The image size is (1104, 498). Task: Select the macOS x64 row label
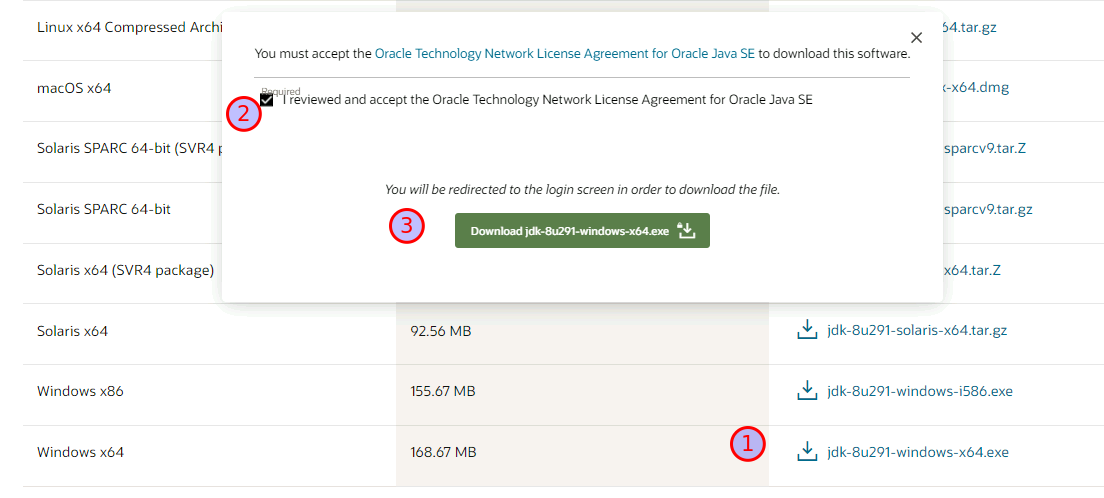(74, 88)
